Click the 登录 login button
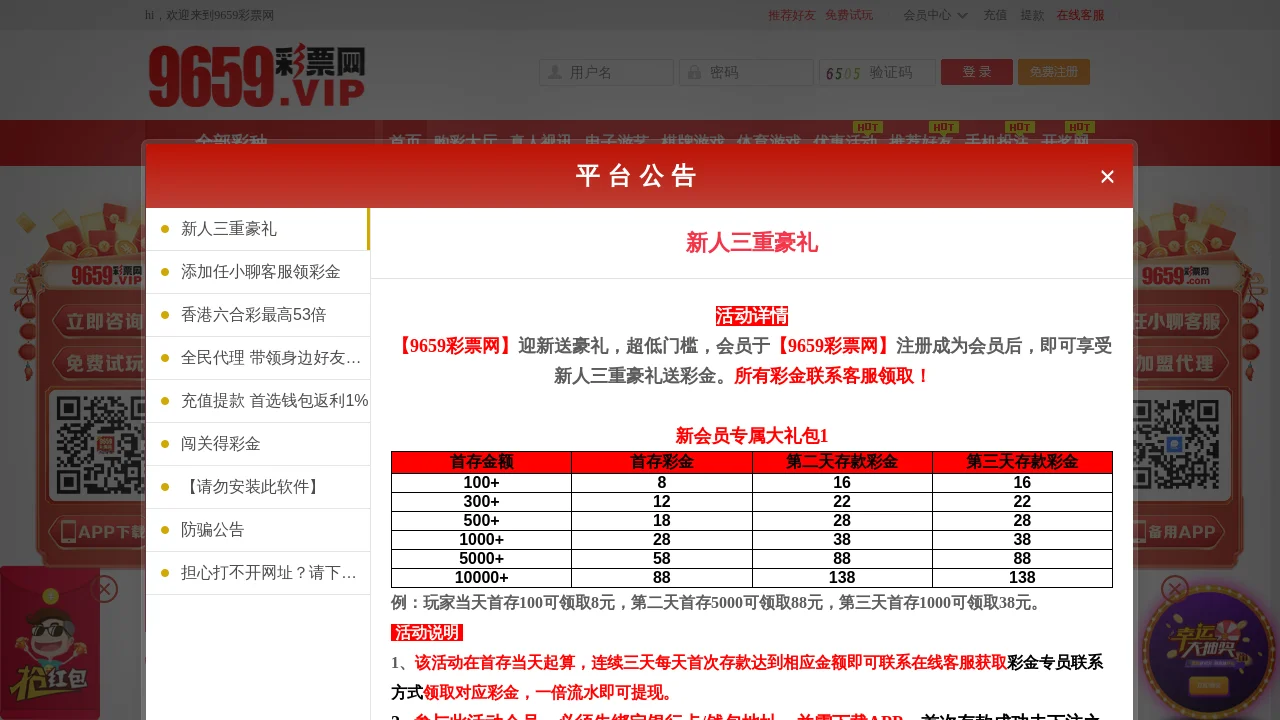Viewport: 1280px width, 720px height. pos(977,72)
